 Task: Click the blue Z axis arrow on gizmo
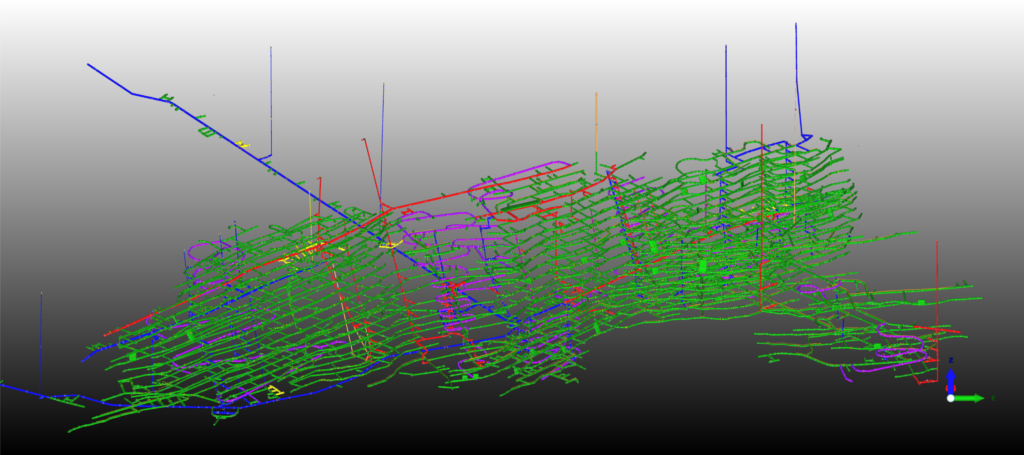point(950,380)
